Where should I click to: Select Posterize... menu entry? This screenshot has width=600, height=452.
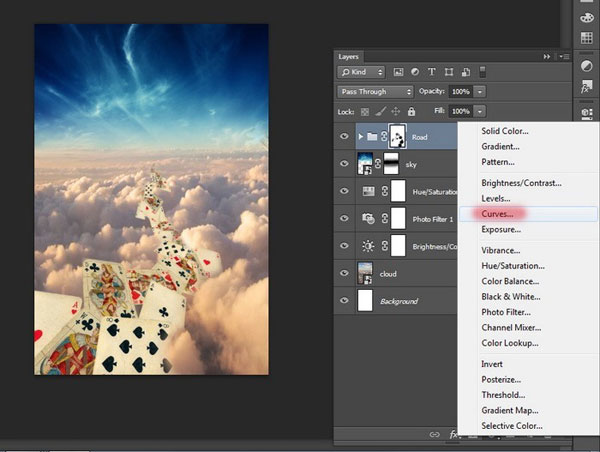[501, 380]
